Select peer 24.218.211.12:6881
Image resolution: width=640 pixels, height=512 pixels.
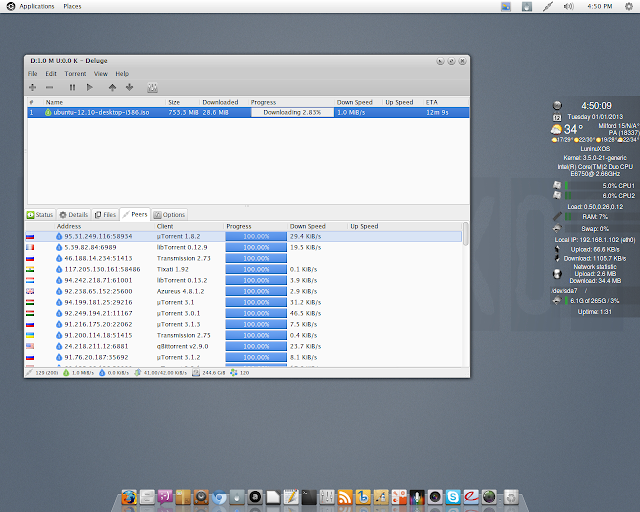244,346
